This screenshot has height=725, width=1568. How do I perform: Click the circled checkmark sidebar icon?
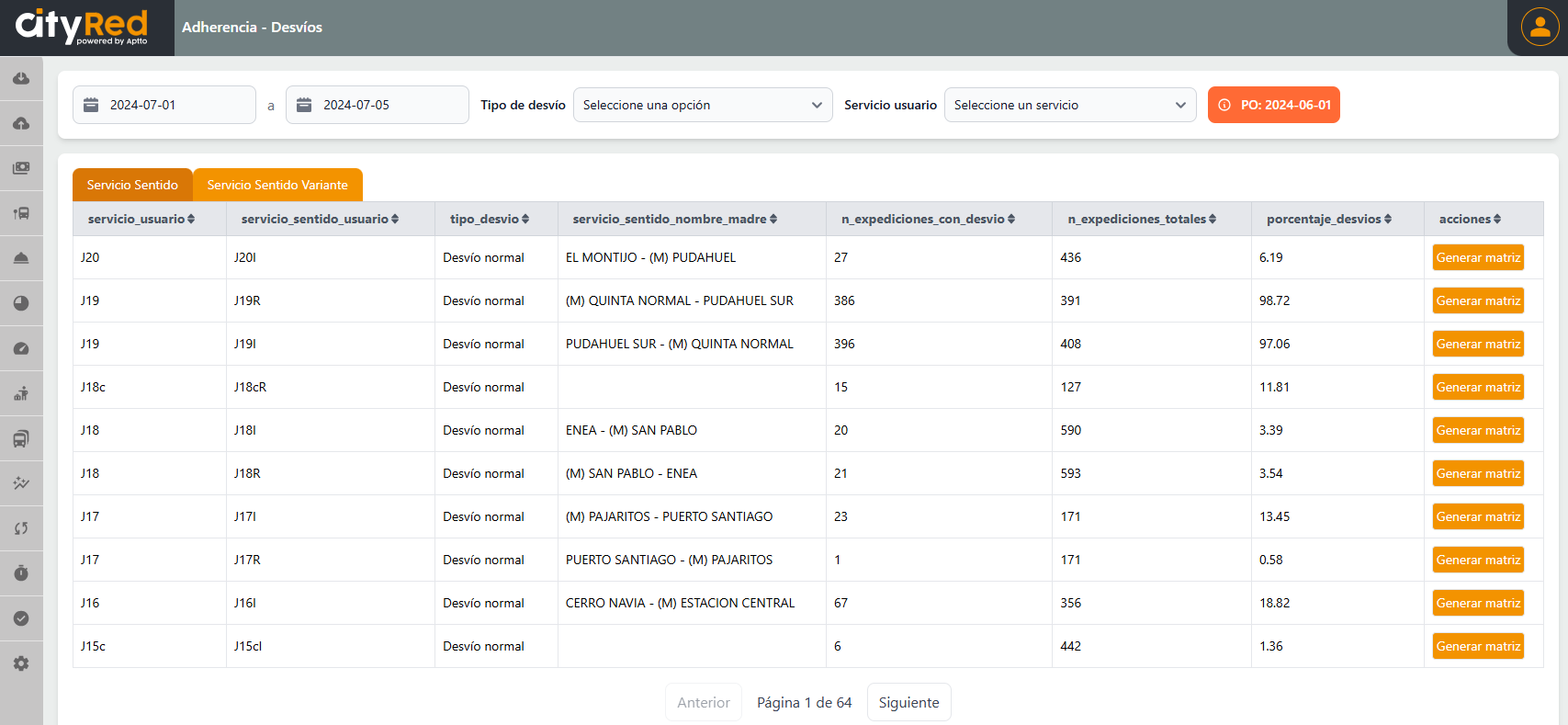coord(21,618)
